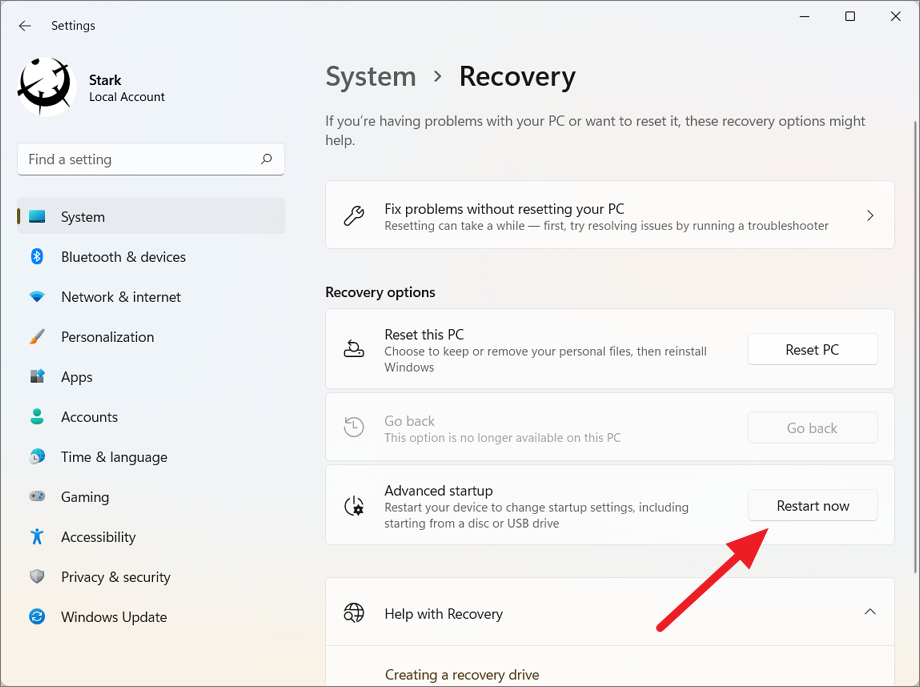
Task: Click the Gaming controller icon
Action: click(37, 497)
